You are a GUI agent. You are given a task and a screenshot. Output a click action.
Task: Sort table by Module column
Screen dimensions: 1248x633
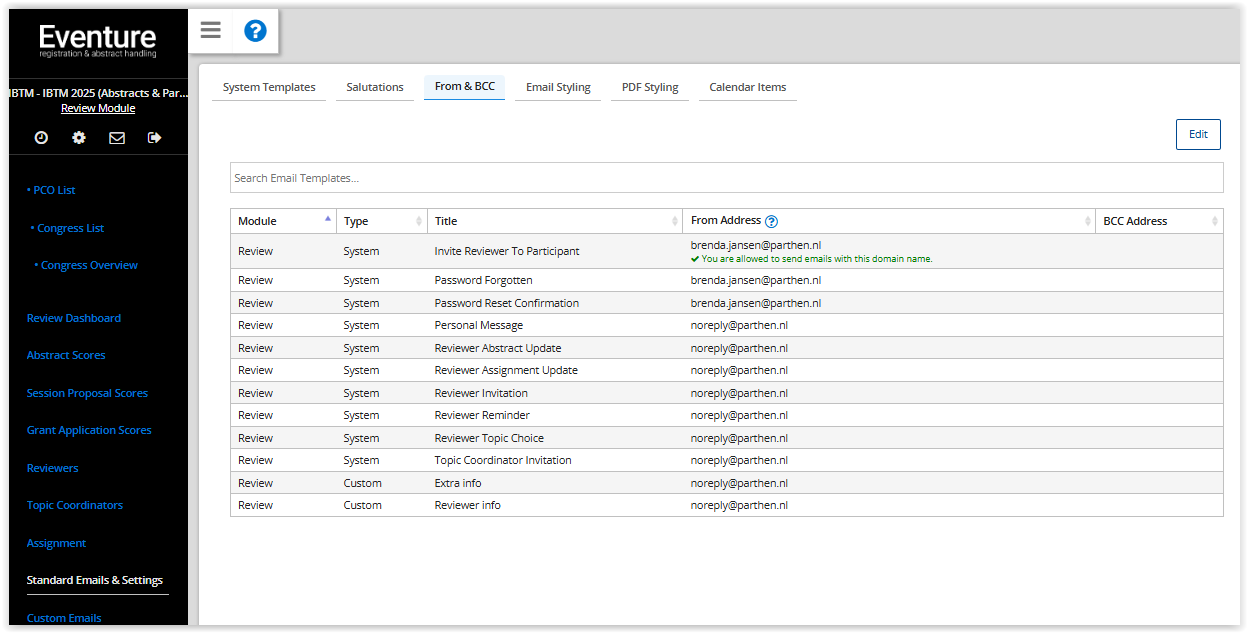tap(283, 221)
